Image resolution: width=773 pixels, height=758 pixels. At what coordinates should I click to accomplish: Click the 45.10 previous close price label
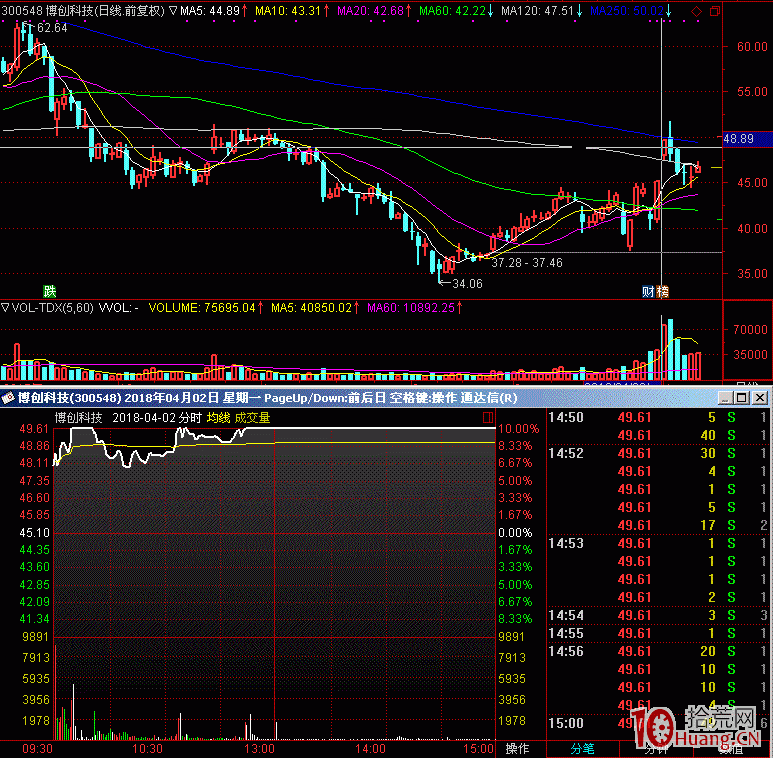point(35,533)
